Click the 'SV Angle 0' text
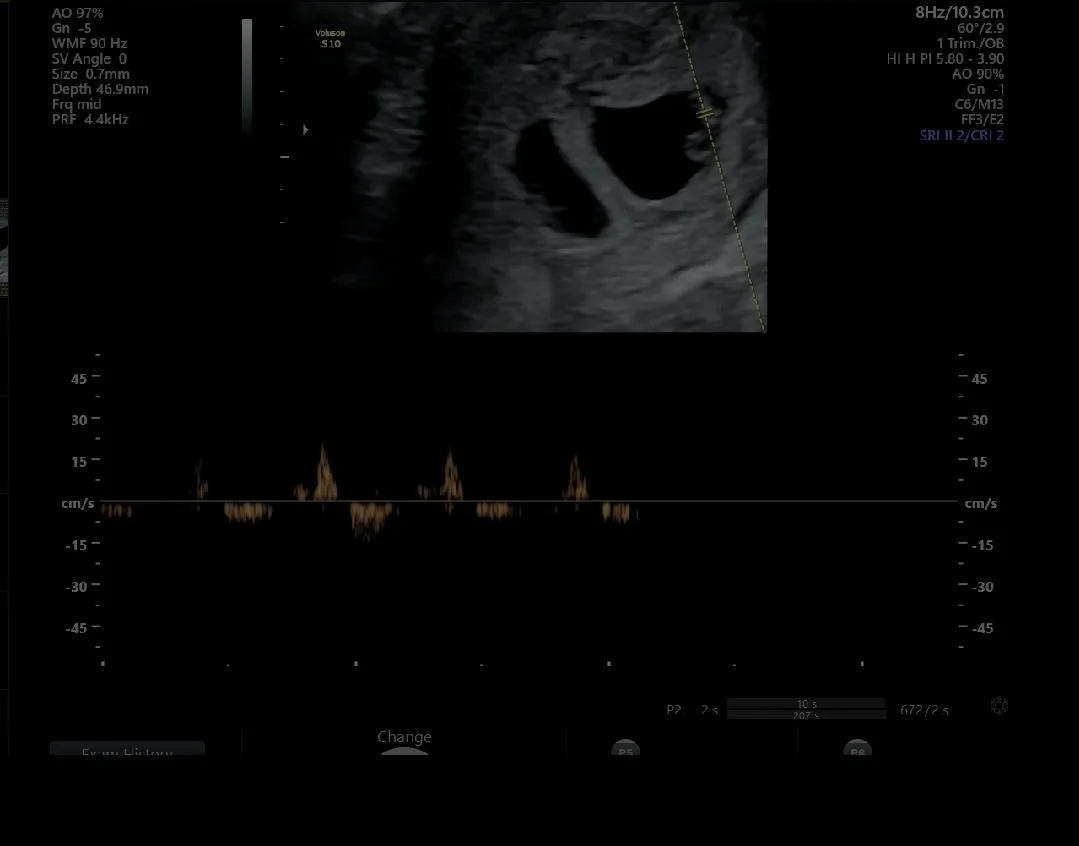Image resolution: width=1079 pixels, height=846 pixels. 89,59
